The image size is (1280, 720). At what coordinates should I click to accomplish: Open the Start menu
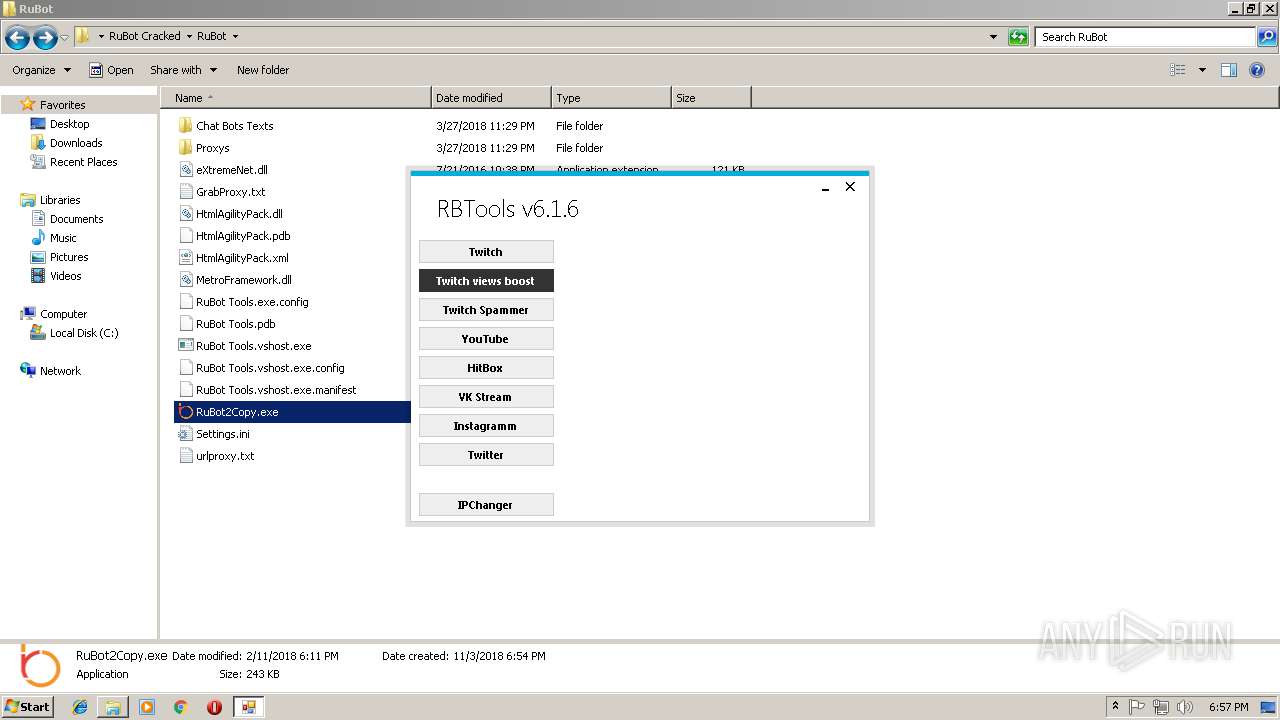(28, 706)
